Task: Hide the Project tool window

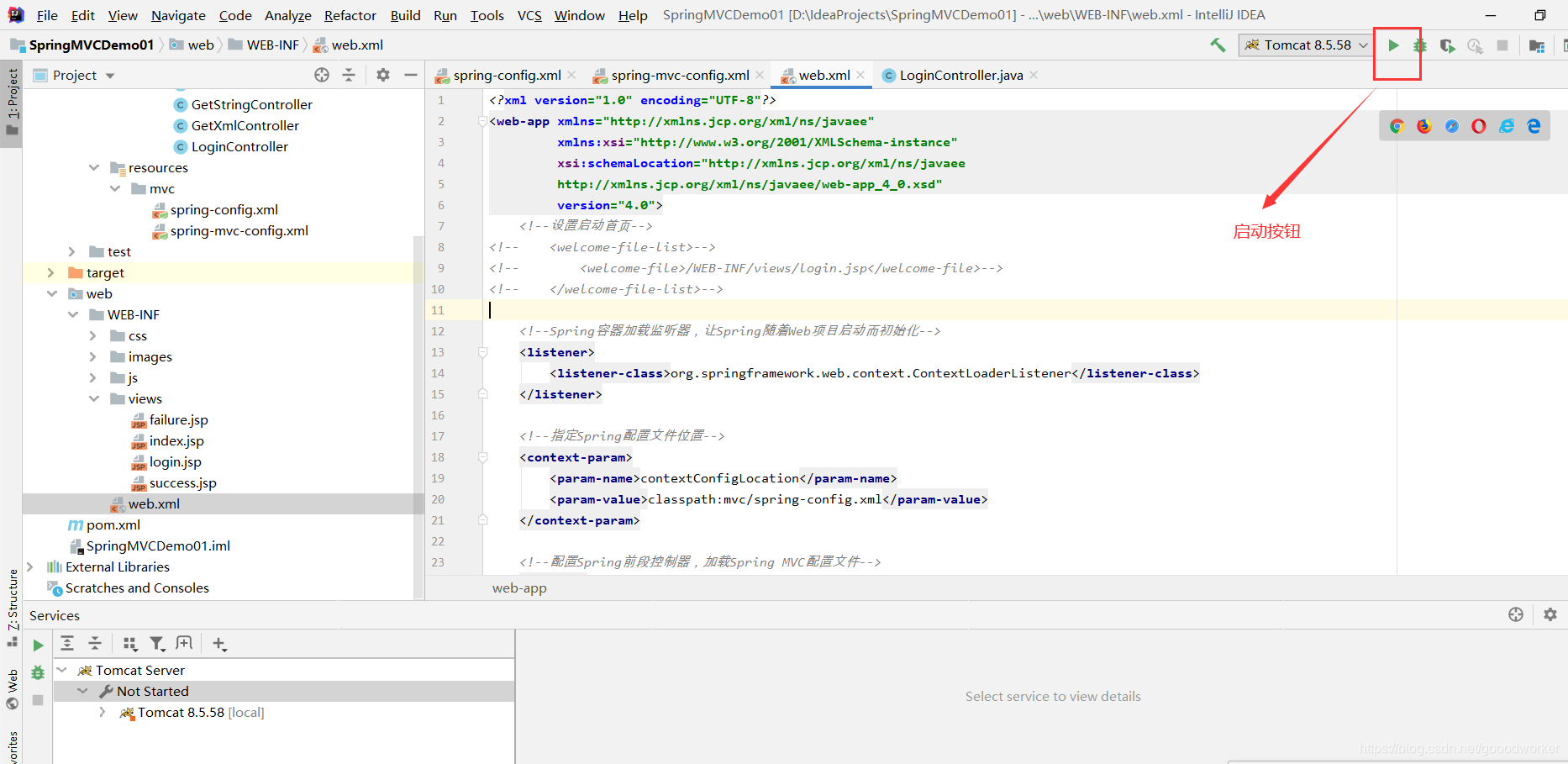Action: (410, 75)
